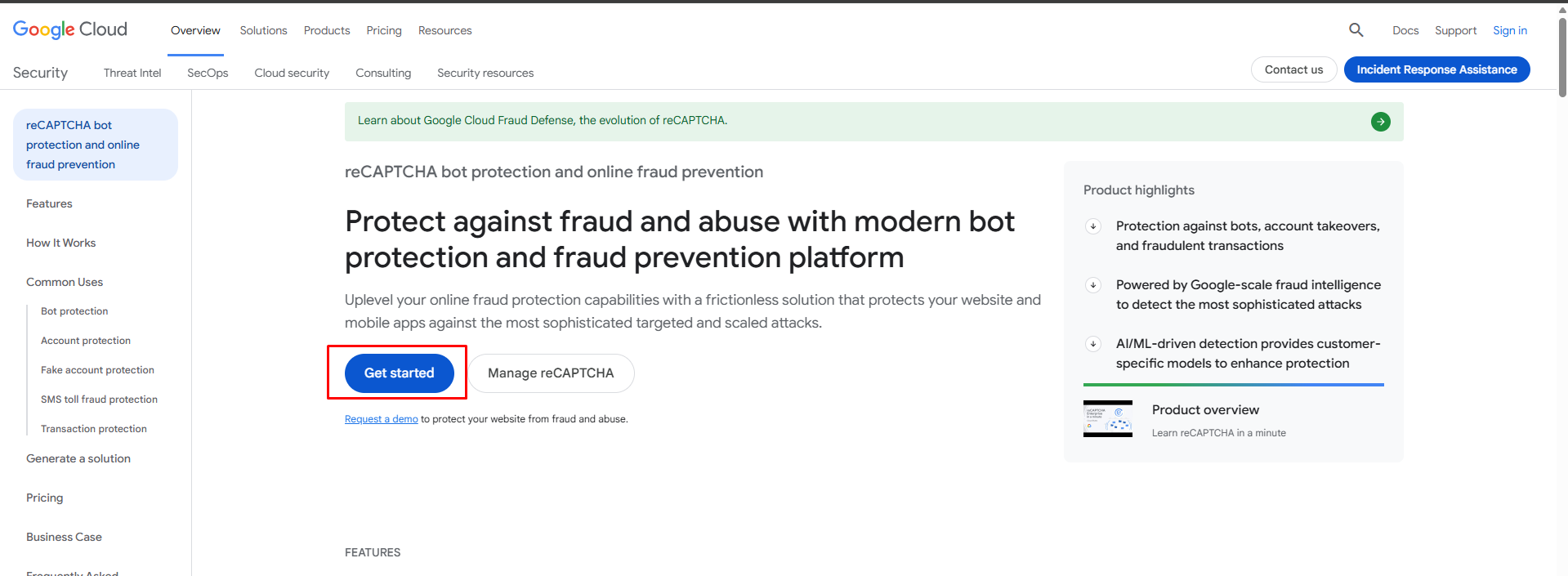Screen dimensions: 1568x576
Task: Expand the Google-scale fraud intelligence highlight
Action: pyautogui.click(x=1093, y=285)
